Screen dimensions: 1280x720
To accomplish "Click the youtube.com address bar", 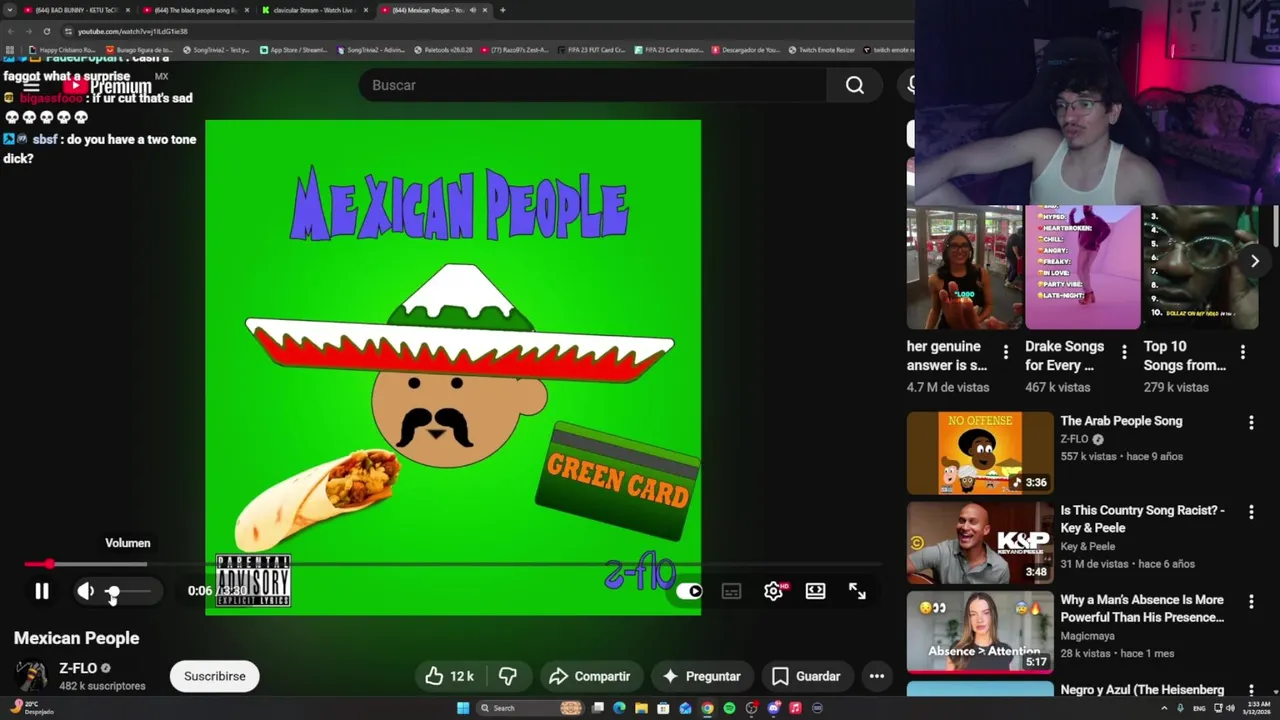I will point(480,31).
